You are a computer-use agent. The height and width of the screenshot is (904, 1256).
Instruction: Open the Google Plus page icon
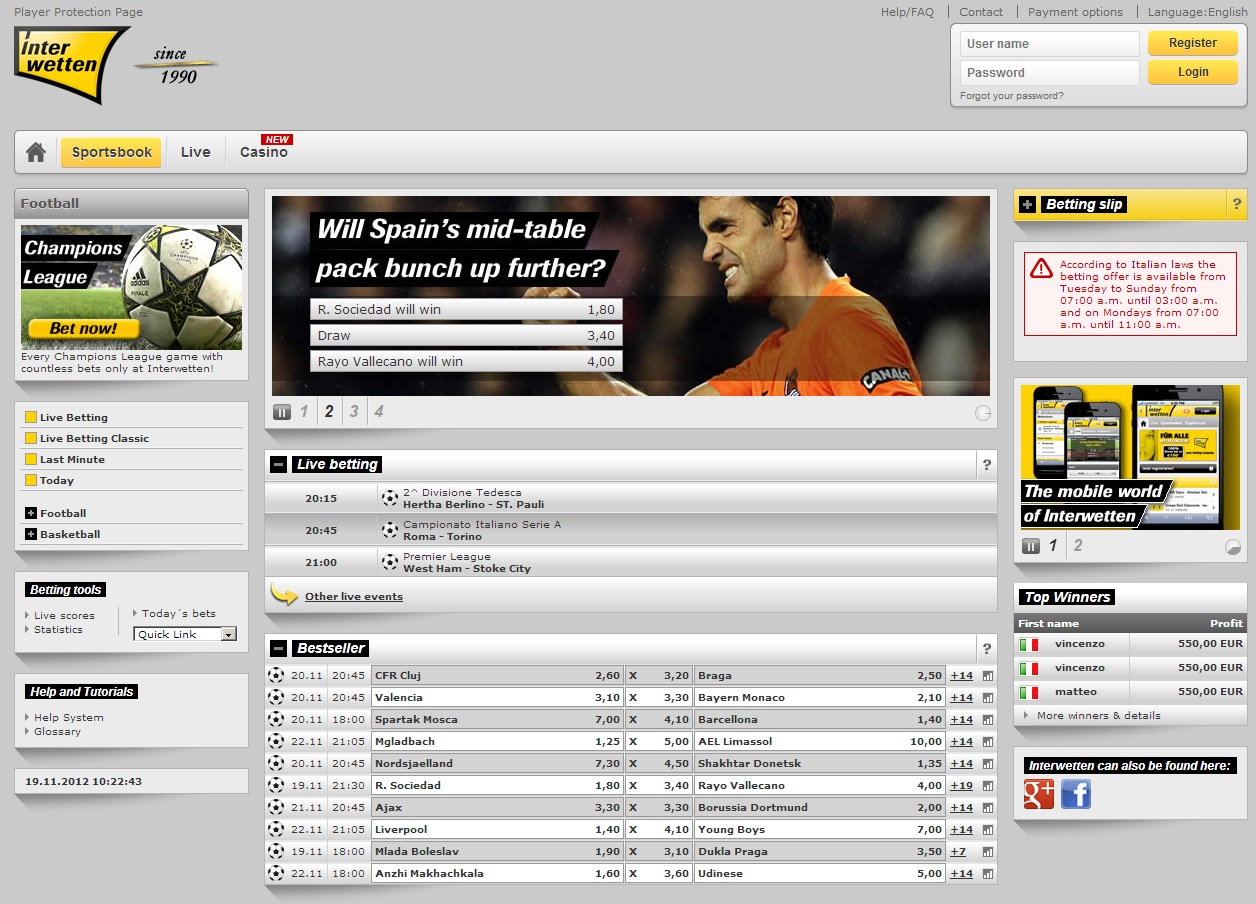tap(1039, 794)
